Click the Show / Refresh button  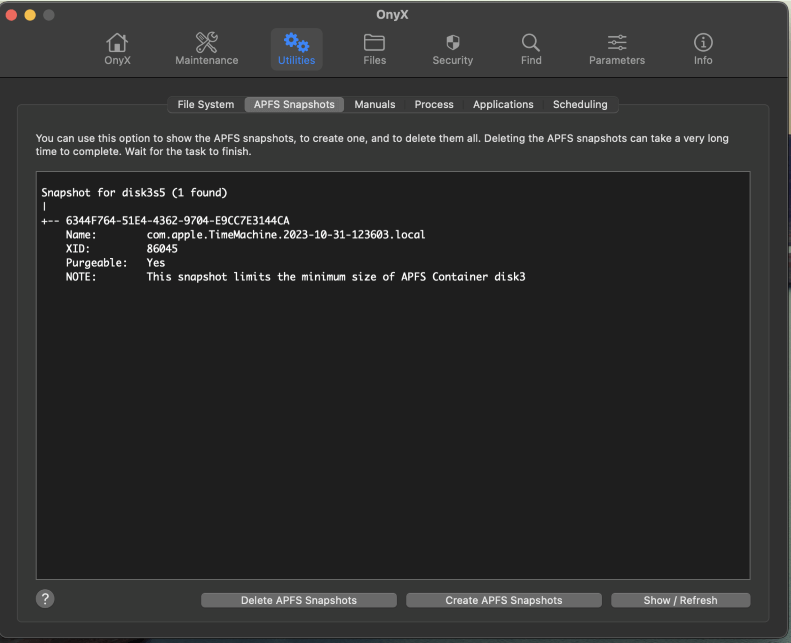tap(680, 600)
